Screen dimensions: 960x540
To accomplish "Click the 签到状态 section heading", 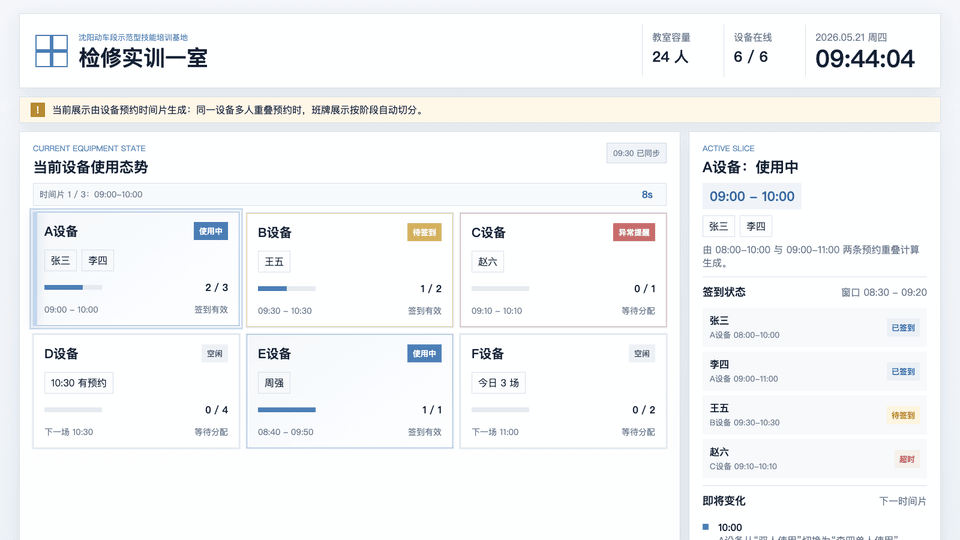I will tap(724, 292).
